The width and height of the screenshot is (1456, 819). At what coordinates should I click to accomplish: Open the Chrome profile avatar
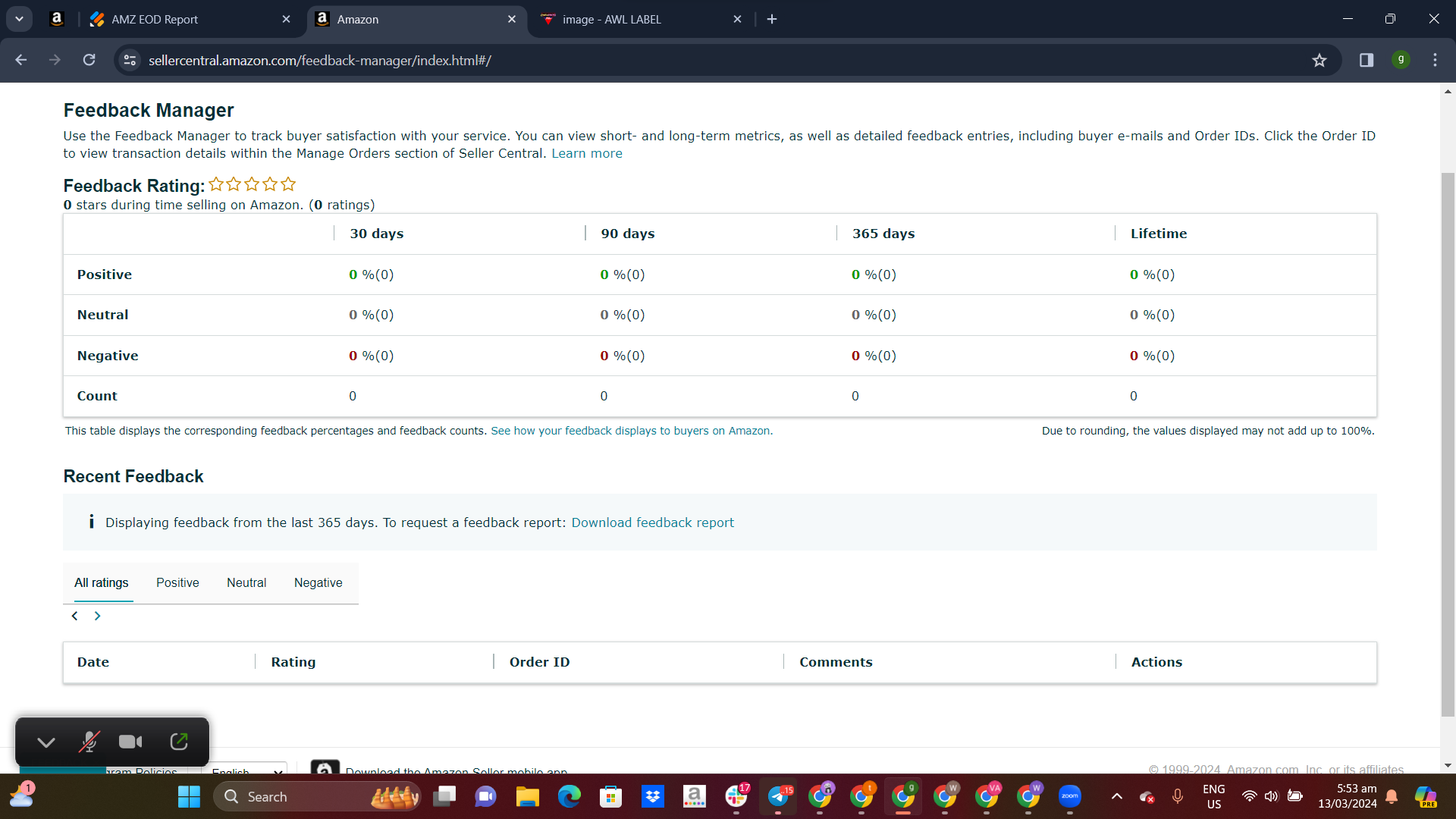(x=1401, y=60)
